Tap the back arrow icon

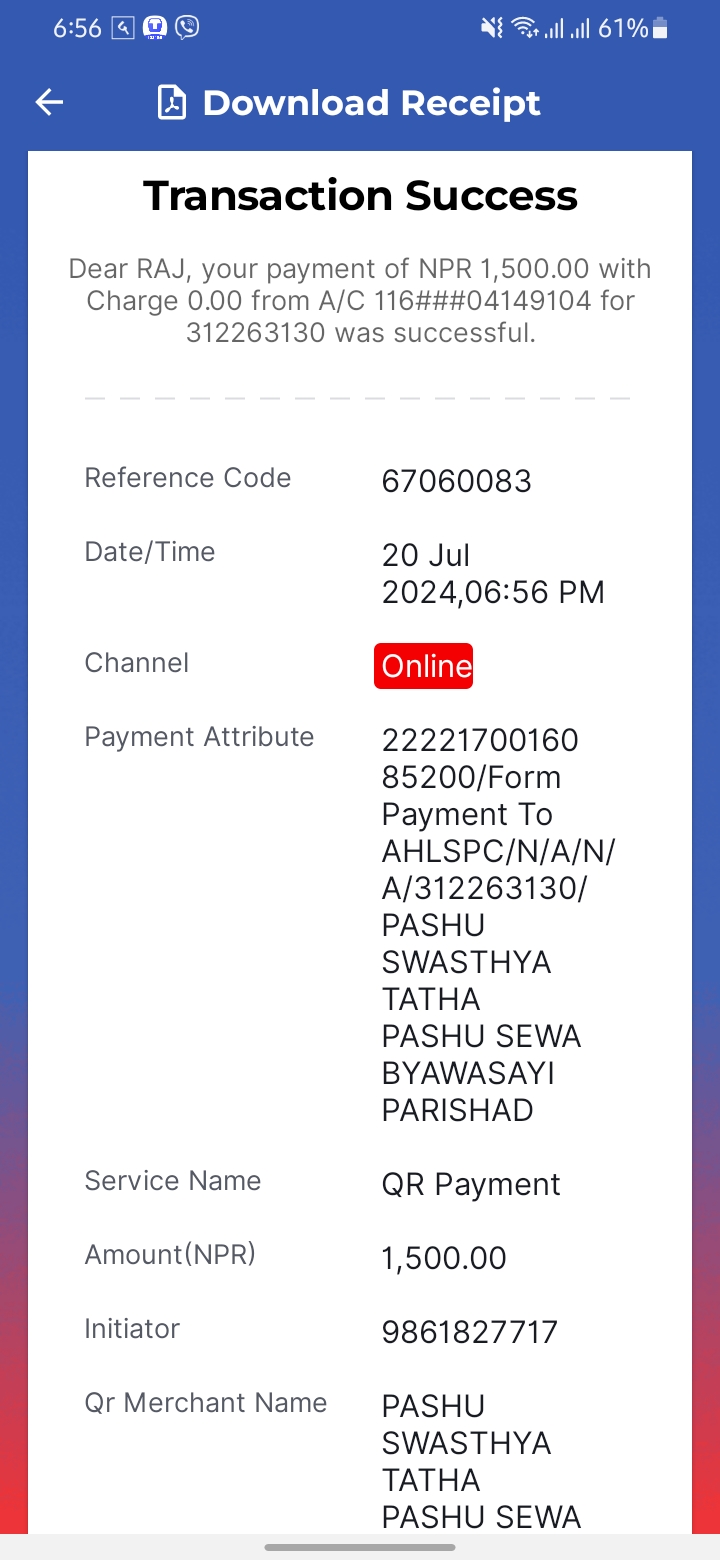49,102
